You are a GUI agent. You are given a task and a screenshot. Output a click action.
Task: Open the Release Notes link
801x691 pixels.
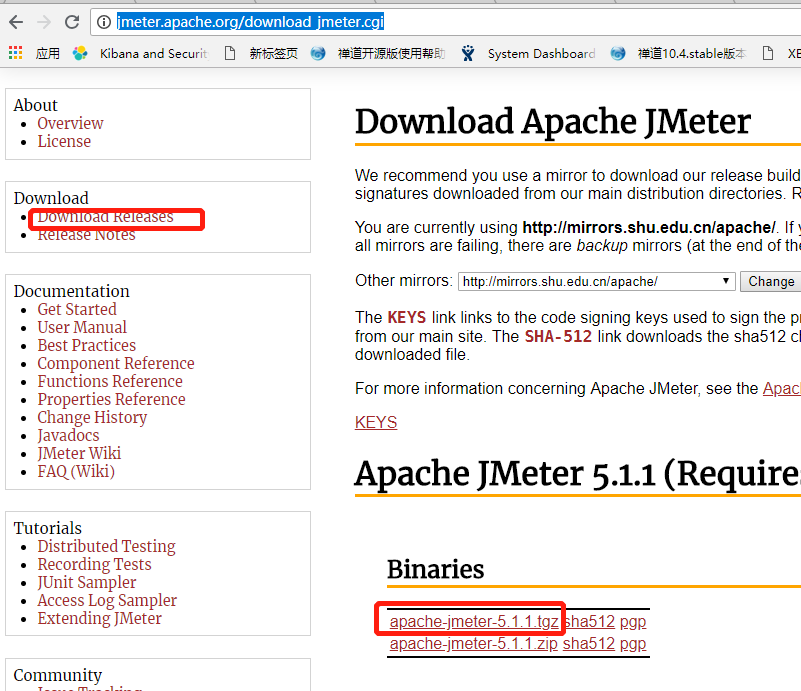86,234
